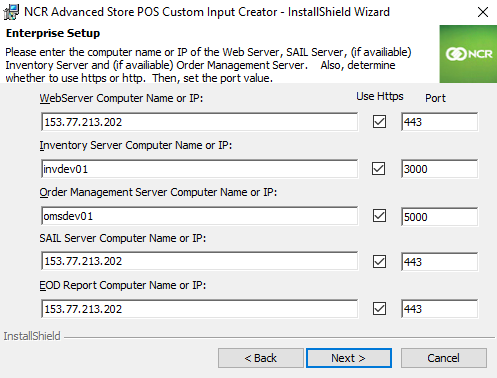Edit the WebServer port 443 field
Viewport: 497px width, 378px height.
click(440, 122)
